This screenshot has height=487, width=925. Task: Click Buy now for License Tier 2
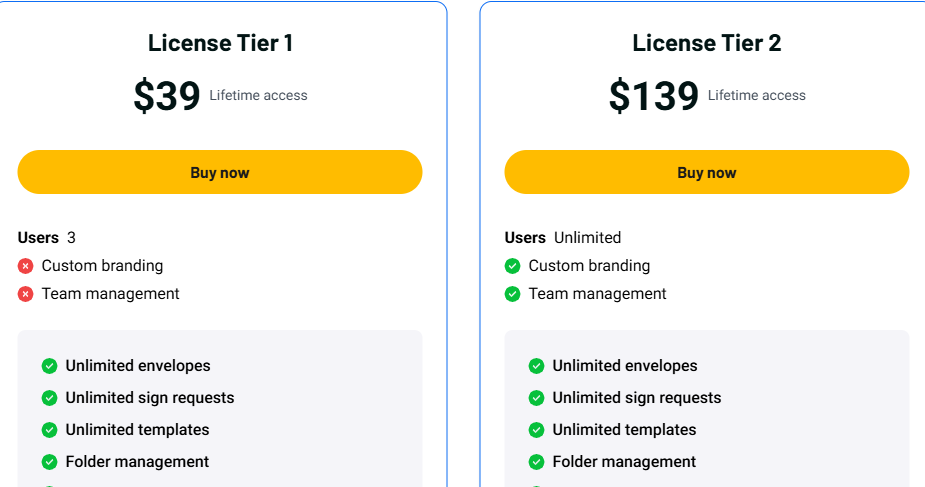(x=707, y=172)
